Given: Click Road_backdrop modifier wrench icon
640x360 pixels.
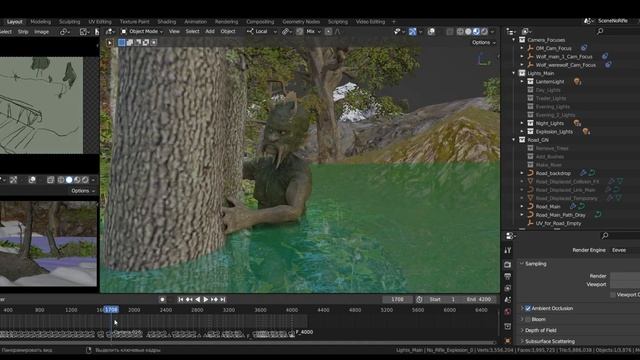Looking at the screenshot, I should tap(583, 173).
